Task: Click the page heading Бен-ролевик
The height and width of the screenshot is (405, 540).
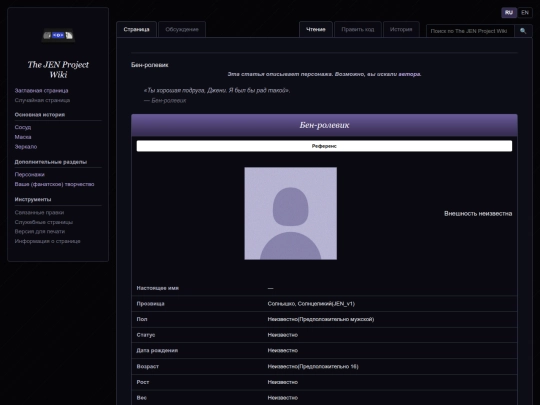Action: point(149,65)
